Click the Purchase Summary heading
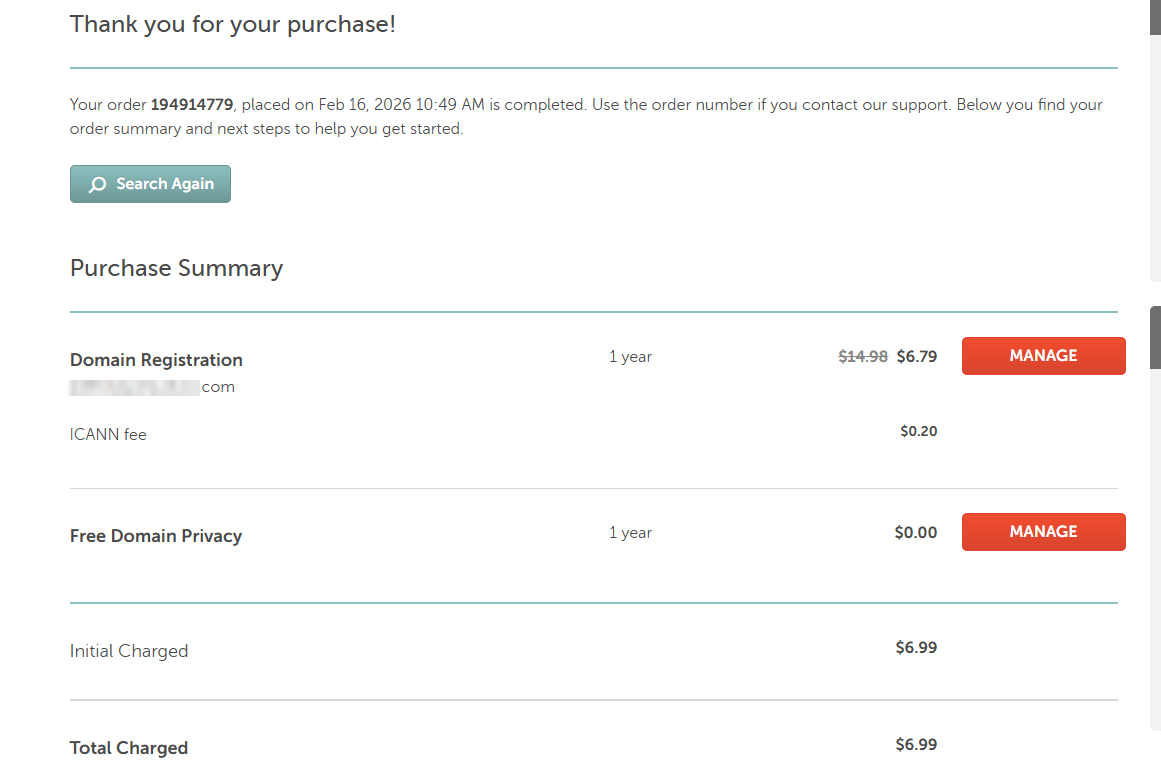The height and width of the screenshot is (771, 1161). pos(176,268)
